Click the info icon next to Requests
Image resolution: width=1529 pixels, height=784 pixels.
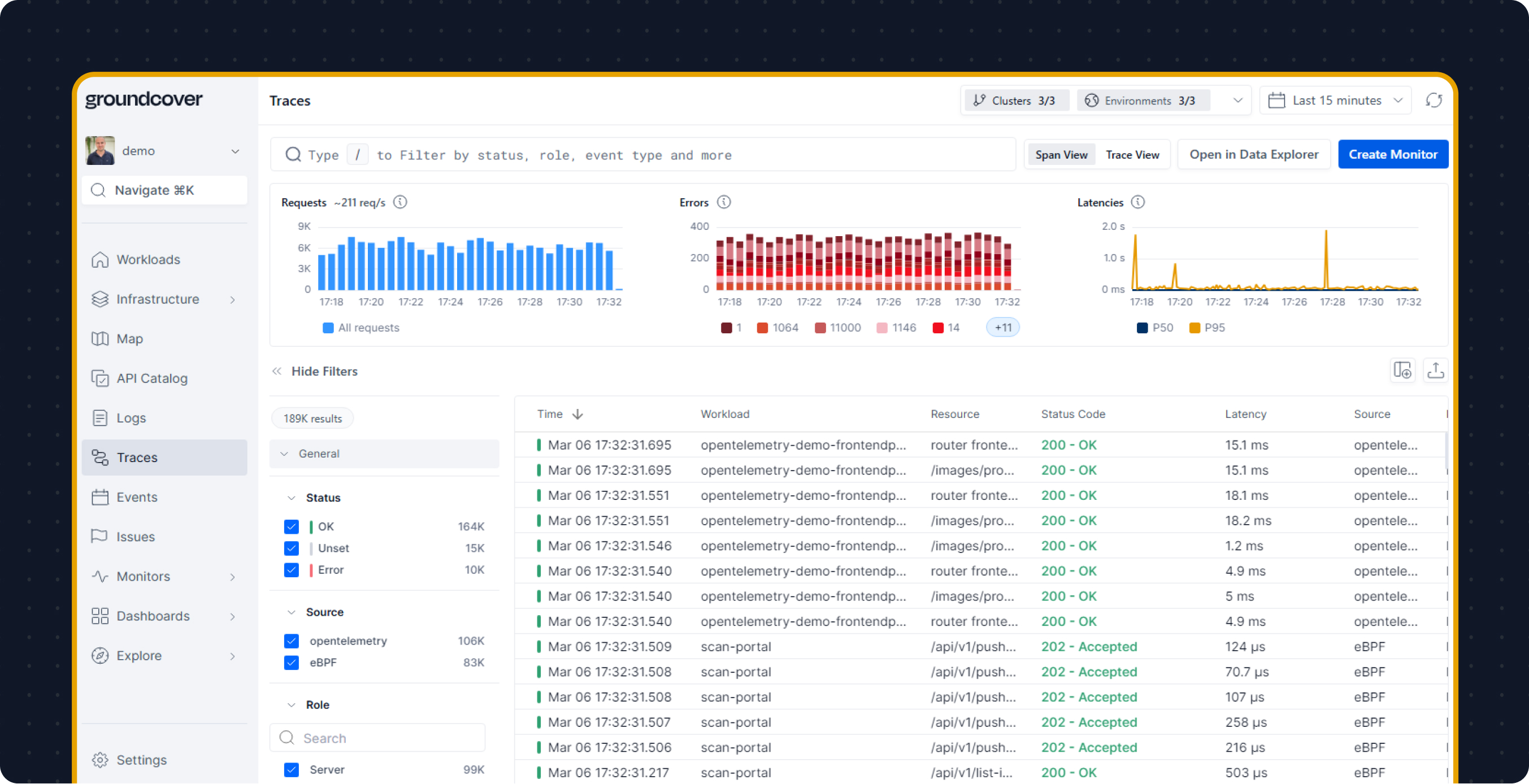(x=401, y=202)
